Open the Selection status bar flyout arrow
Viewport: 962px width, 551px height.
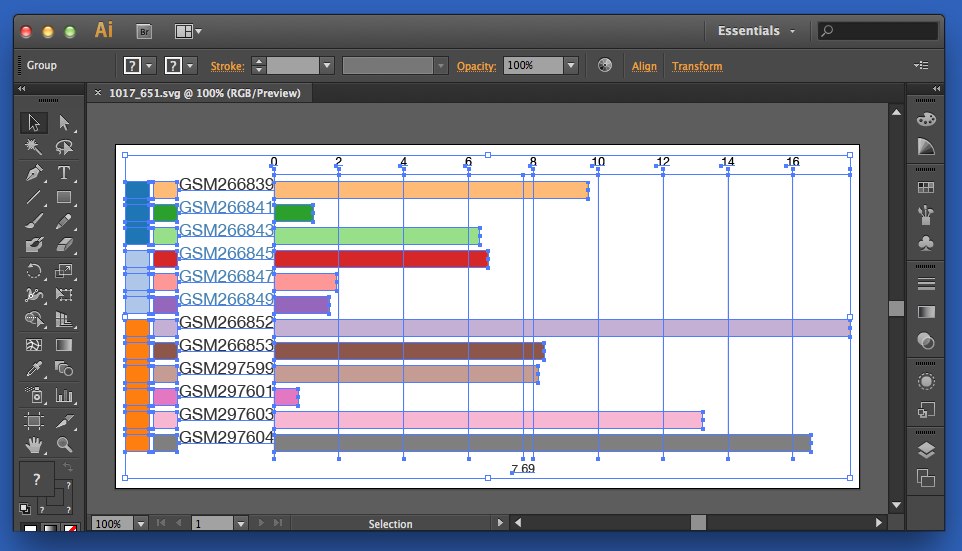[x=500, y=523]
